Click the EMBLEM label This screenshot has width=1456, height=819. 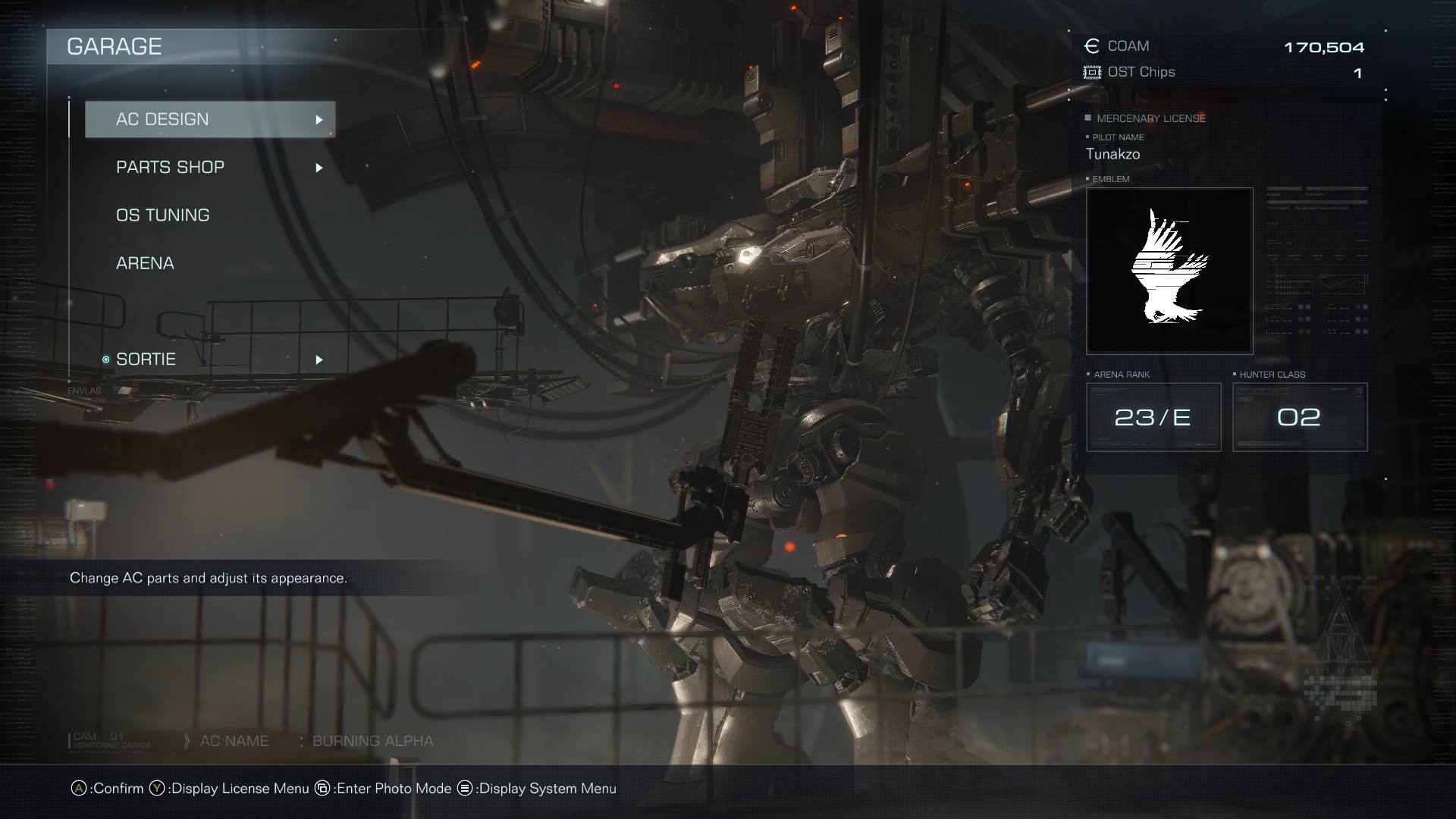click(x=1111, y=179)
